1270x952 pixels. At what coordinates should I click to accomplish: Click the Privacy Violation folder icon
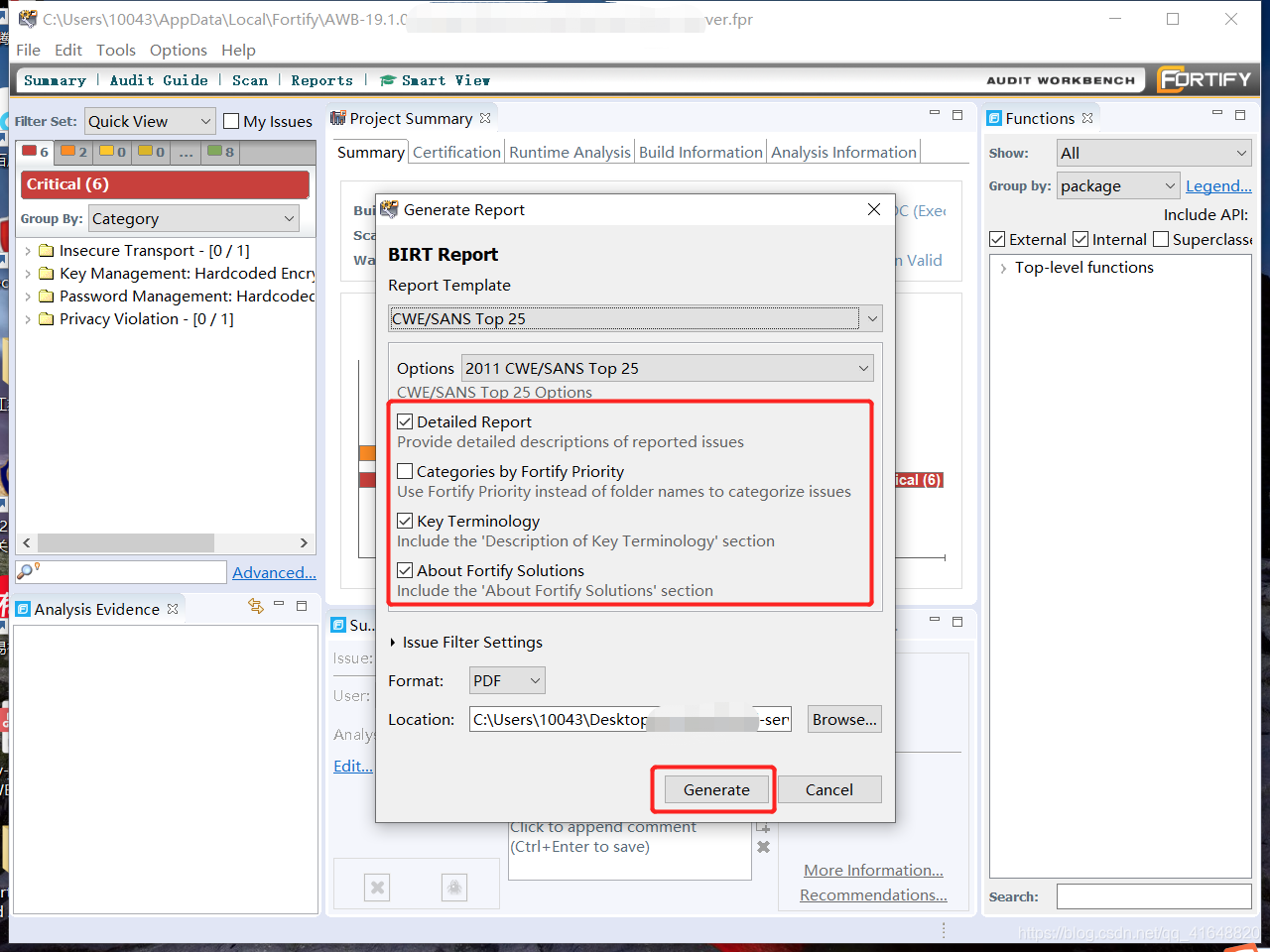coord(47,319)
